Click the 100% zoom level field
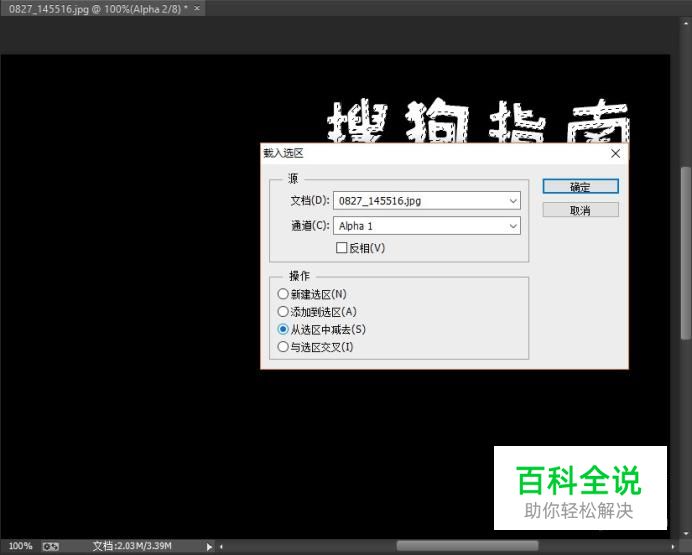Viewport: 692px width, 555px height. click(20, 546)
